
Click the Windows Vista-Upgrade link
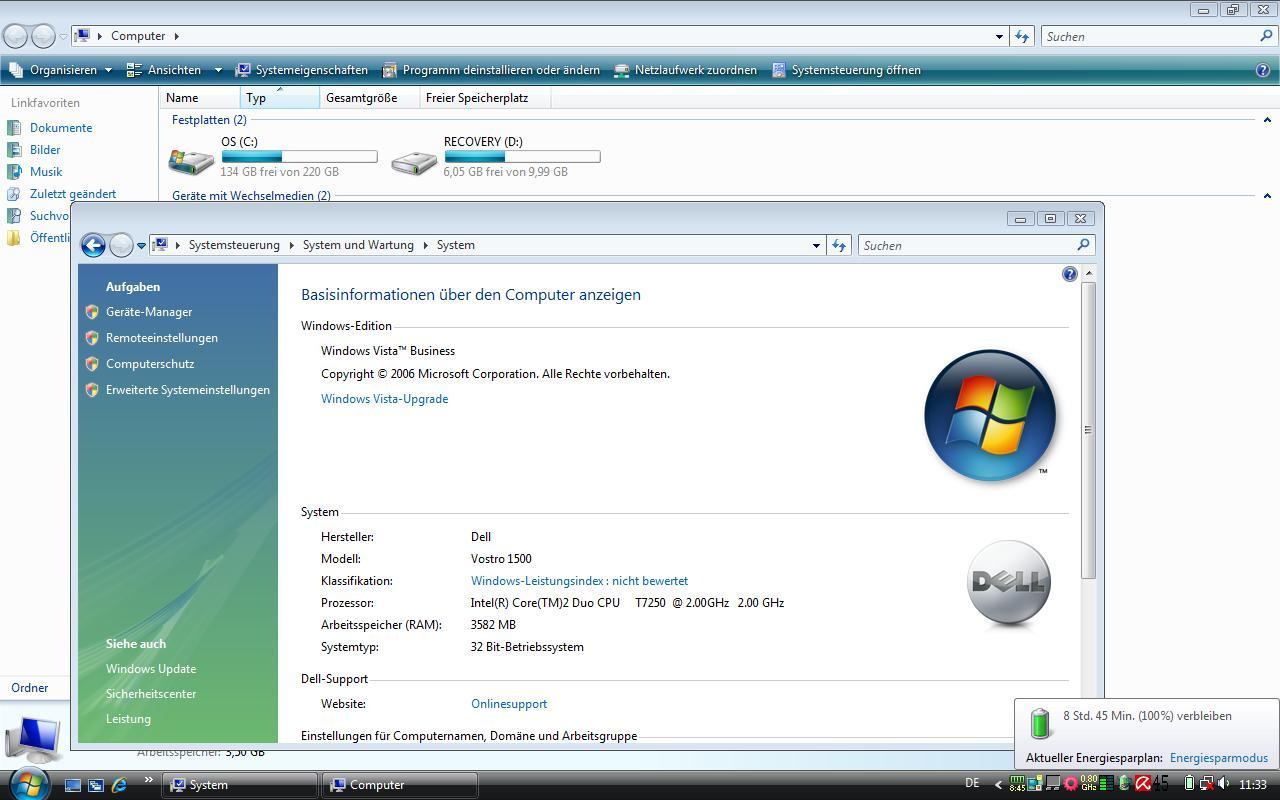(384, 399)
